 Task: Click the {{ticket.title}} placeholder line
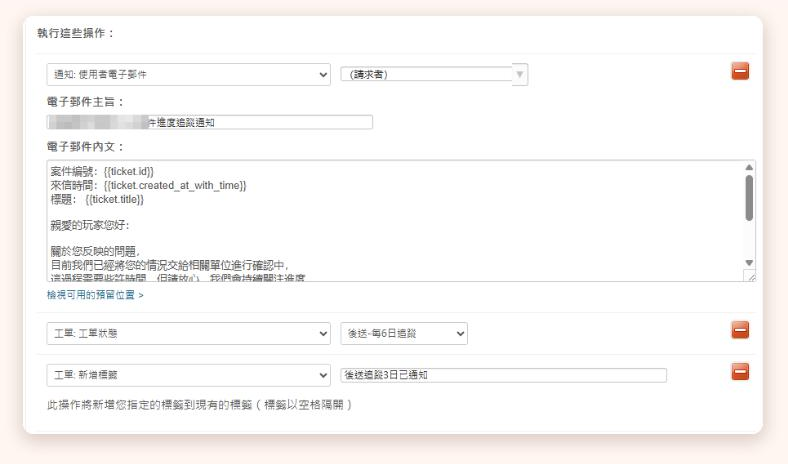pyautogui.click(x=97, y=200)
